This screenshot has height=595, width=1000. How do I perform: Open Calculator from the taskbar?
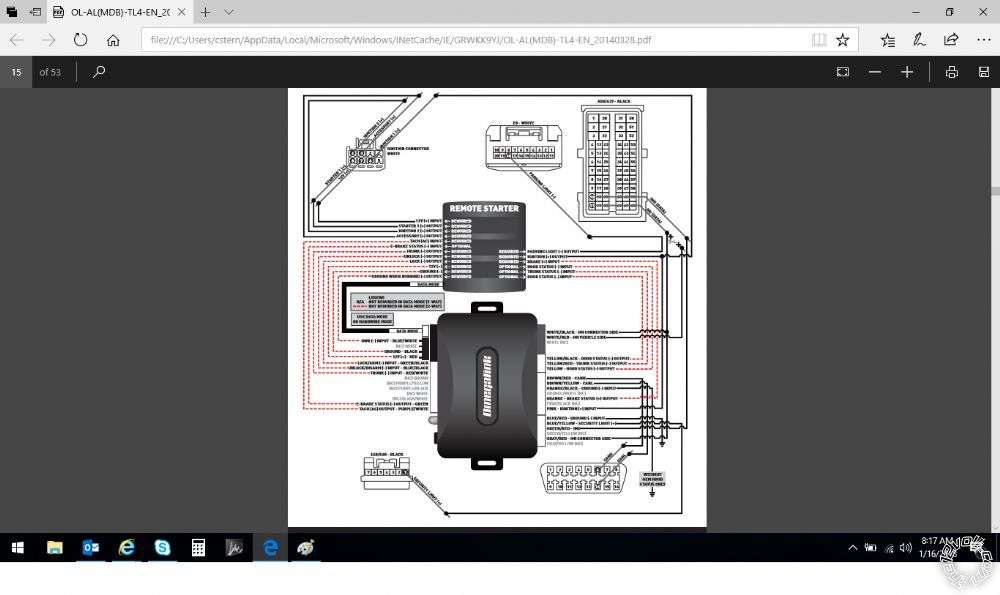click(x=198, y=547)
